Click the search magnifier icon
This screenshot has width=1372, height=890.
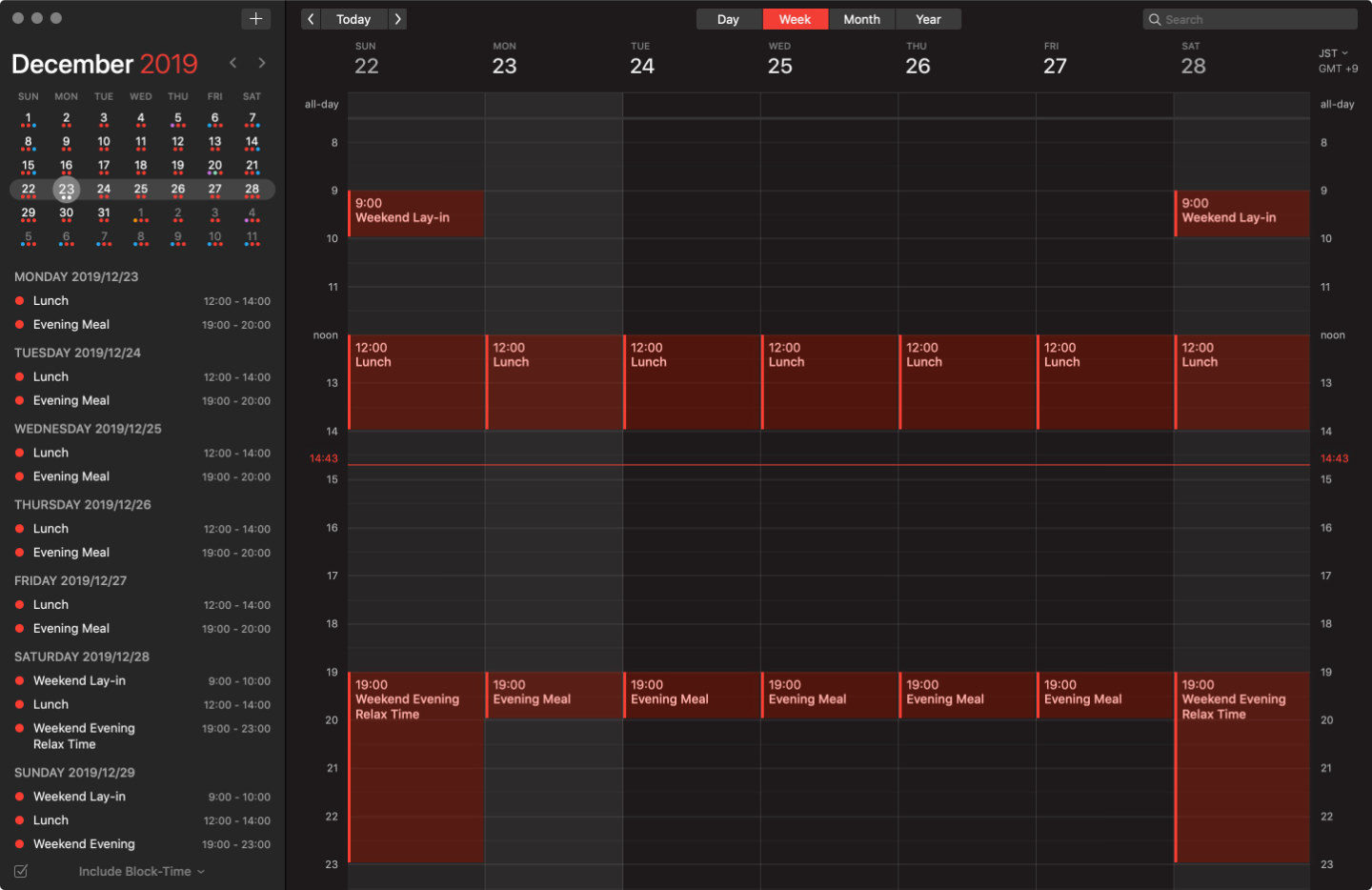pyautogui.click(x=1155, y=19)
